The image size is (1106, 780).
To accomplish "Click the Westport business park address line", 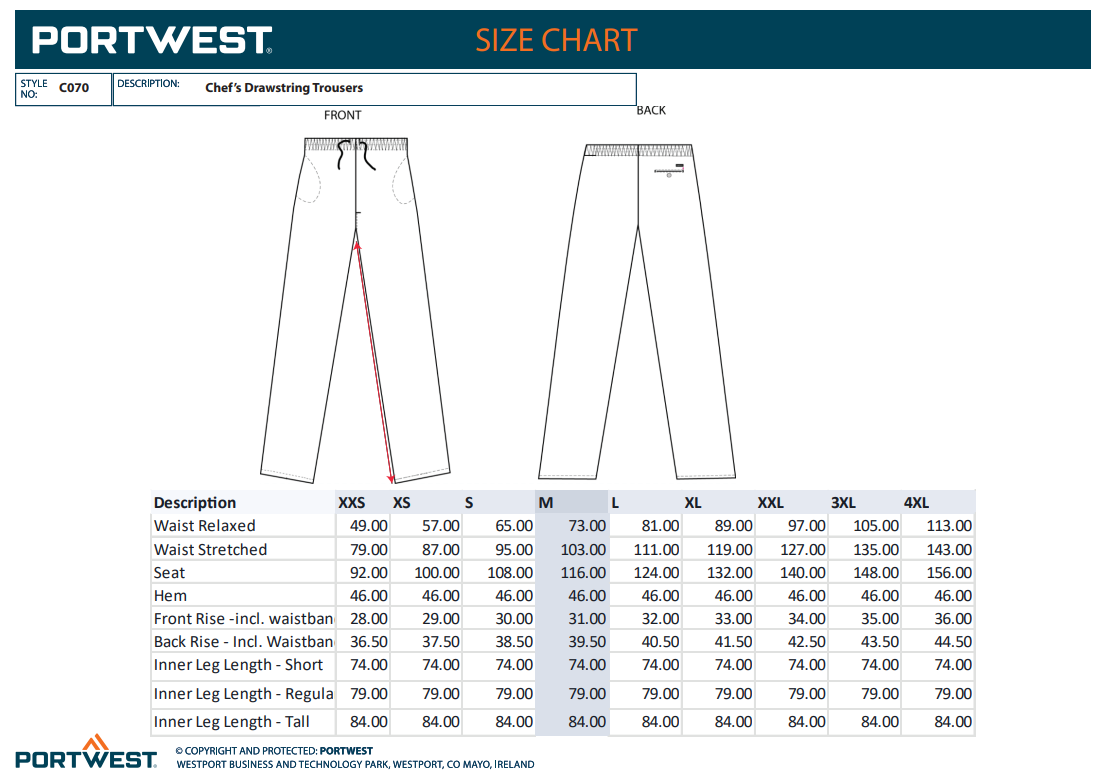I will pos(356,764).
